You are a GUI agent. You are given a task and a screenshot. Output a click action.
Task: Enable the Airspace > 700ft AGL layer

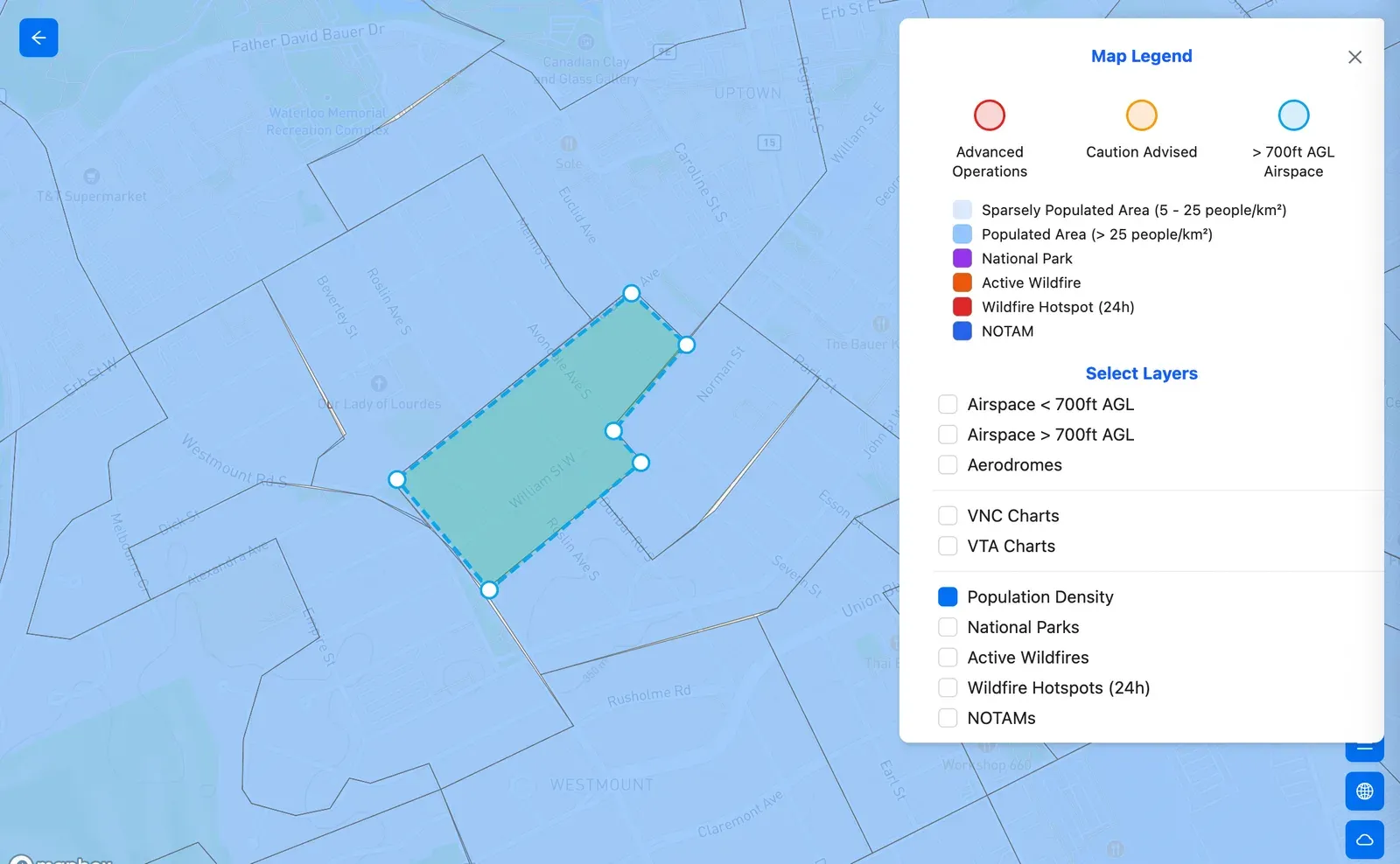coord(948,435)
